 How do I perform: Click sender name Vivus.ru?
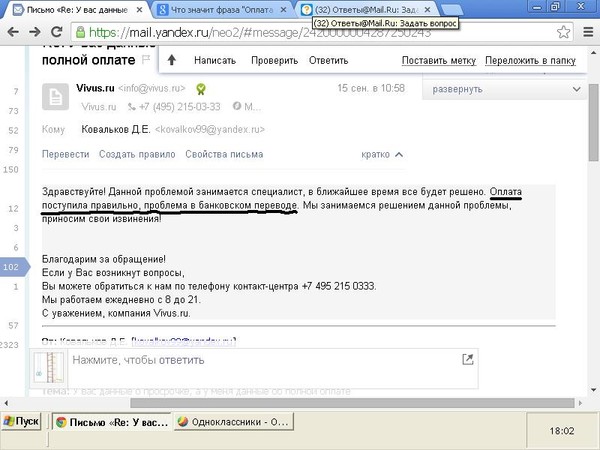click(95, 88)
